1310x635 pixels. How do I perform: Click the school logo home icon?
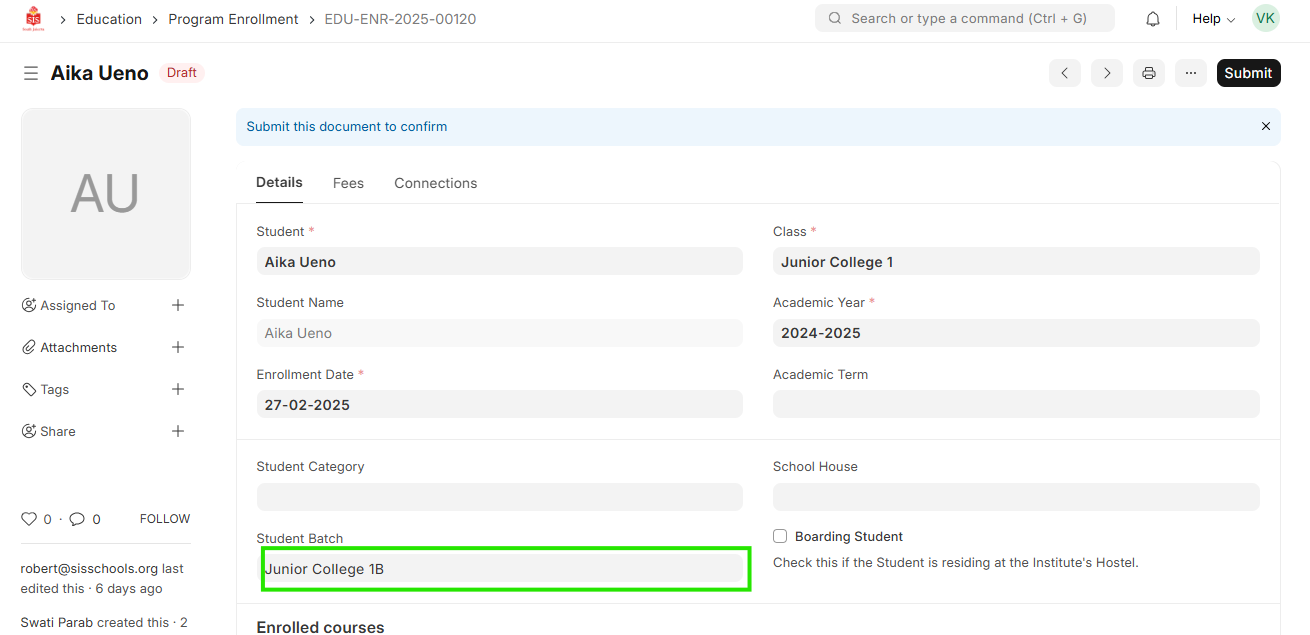click(34, 19)
